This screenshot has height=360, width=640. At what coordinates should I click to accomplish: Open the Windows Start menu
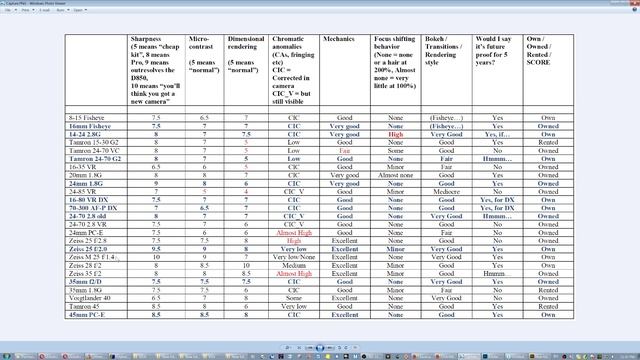(x=7, y=356)
